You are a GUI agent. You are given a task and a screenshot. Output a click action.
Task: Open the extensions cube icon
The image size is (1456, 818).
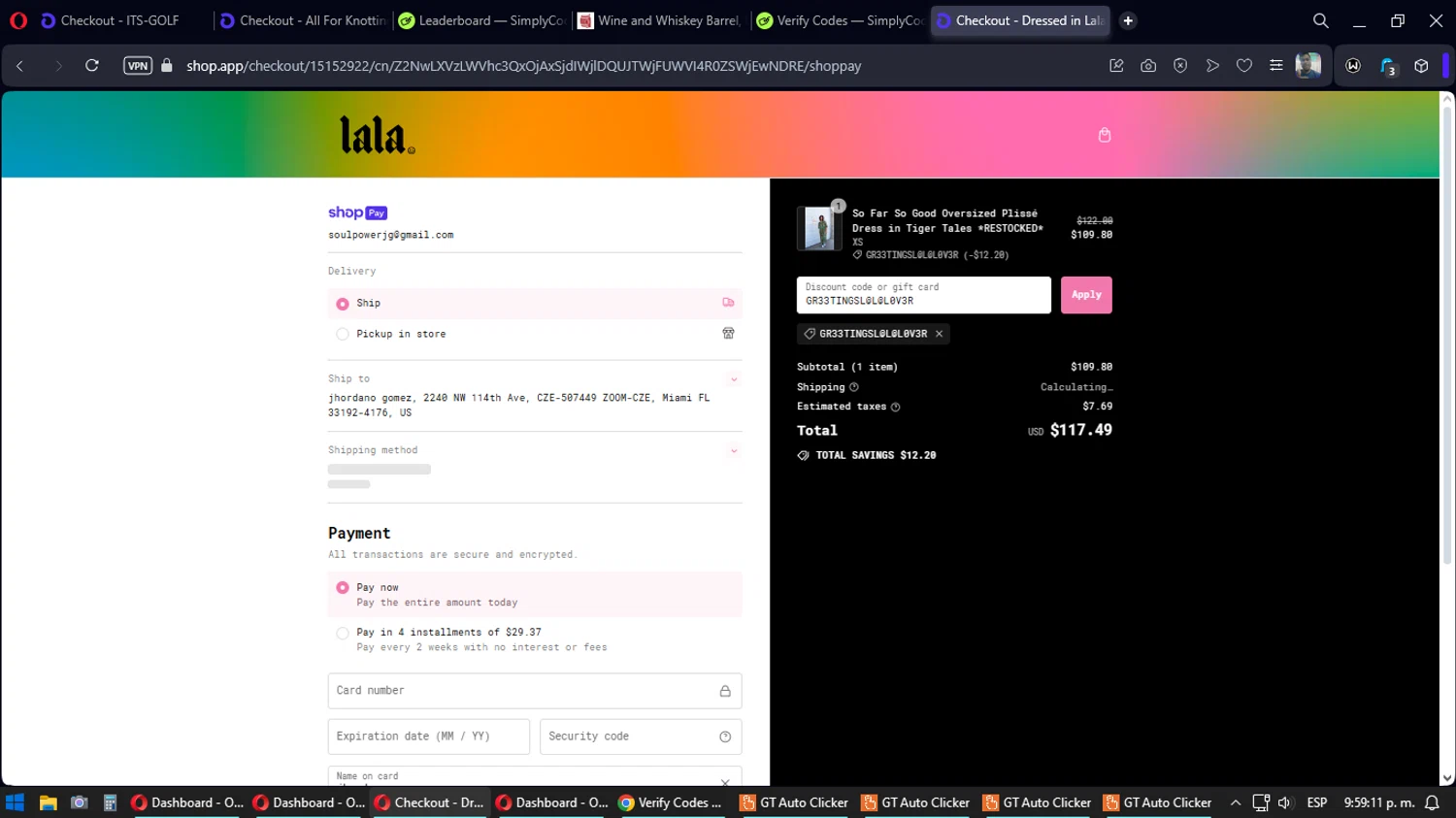click(1421, 66)
